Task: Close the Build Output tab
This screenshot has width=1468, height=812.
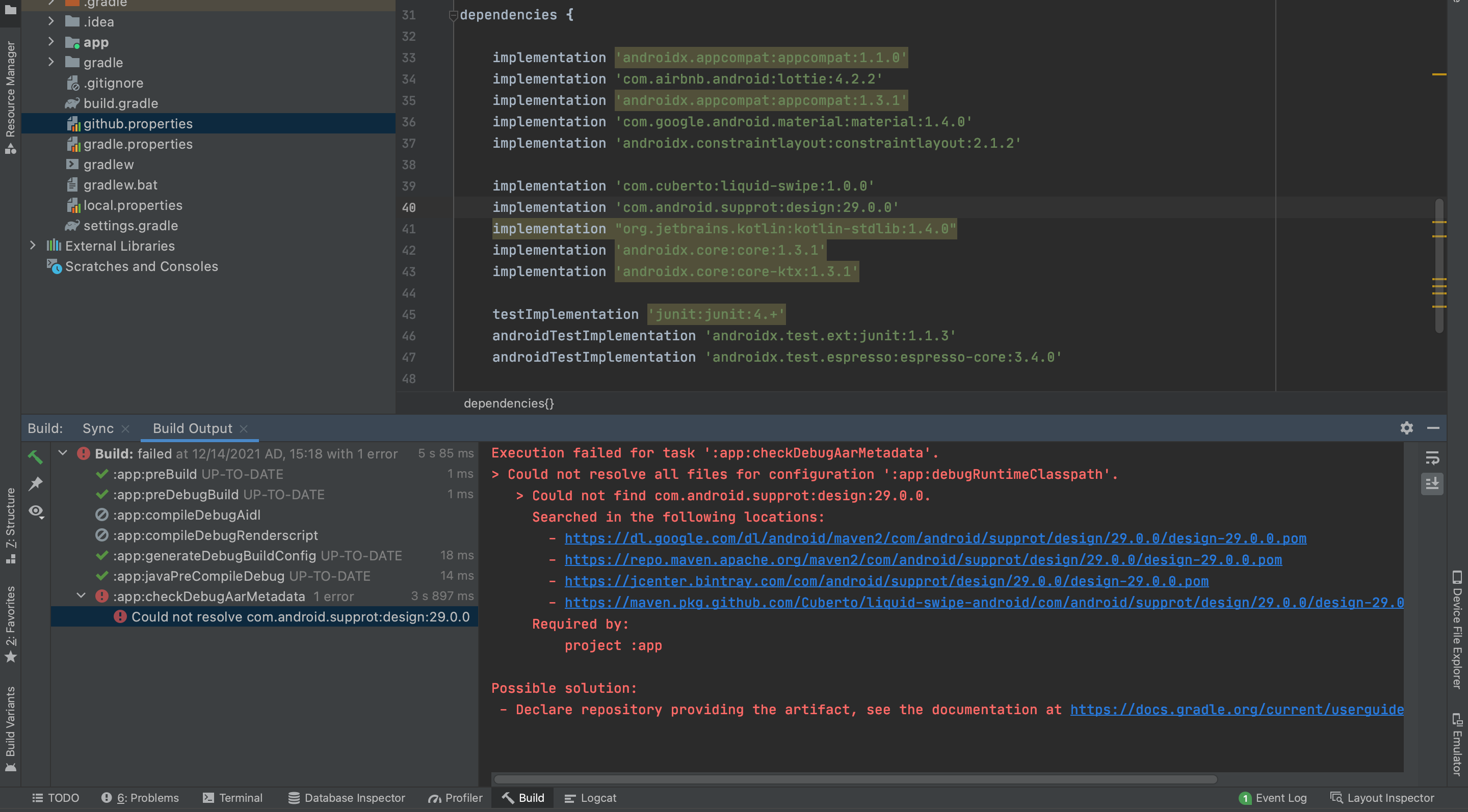Action: (244, 429)
